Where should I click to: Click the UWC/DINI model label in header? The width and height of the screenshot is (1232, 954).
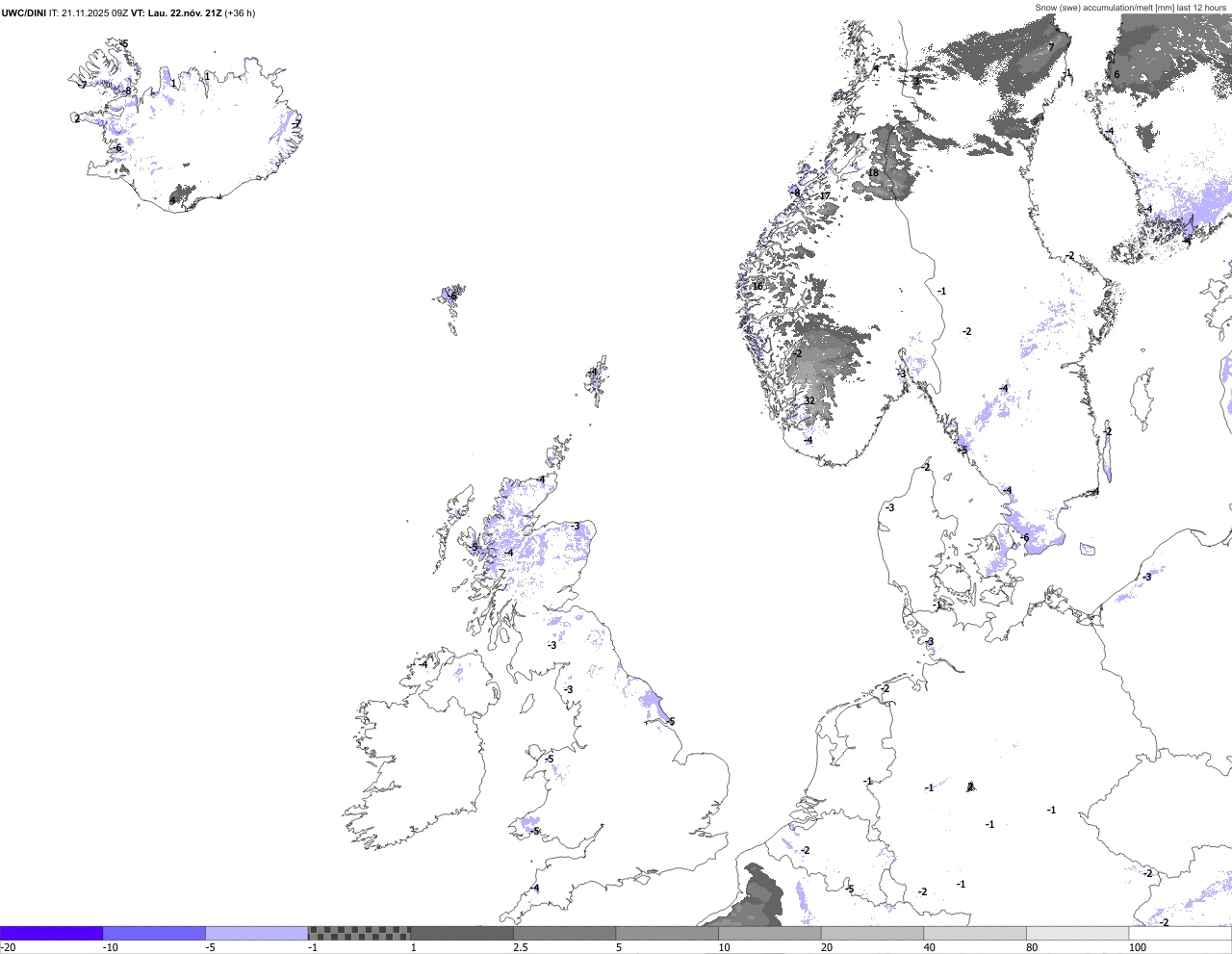(x=24, y=13)
